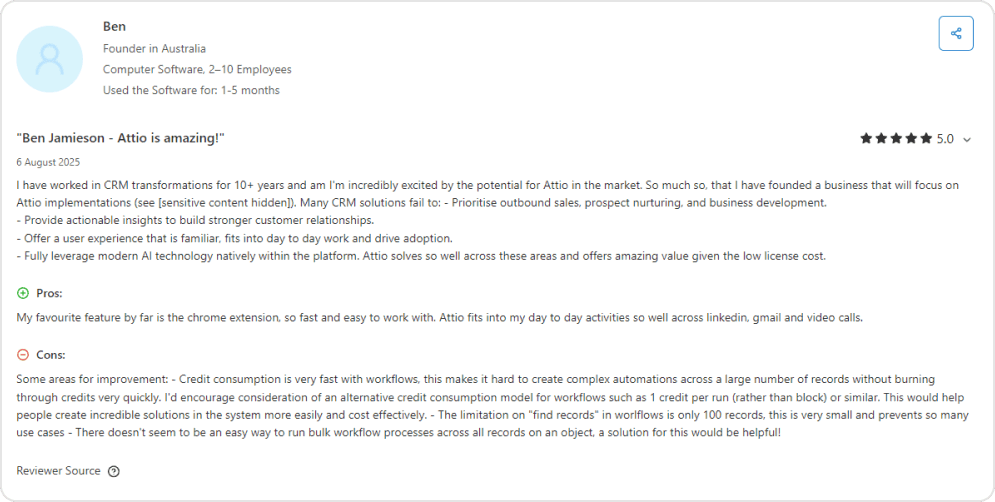The height and width of the screenshot is (502, 995).
Task: Click the "Founder in Australia" text
Action: (x=154, y=48)
